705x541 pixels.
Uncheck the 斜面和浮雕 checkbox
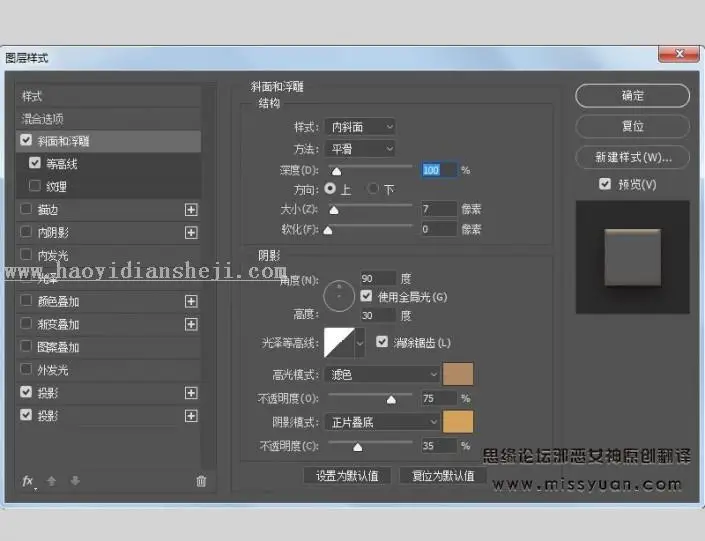[x=26, y=140]
